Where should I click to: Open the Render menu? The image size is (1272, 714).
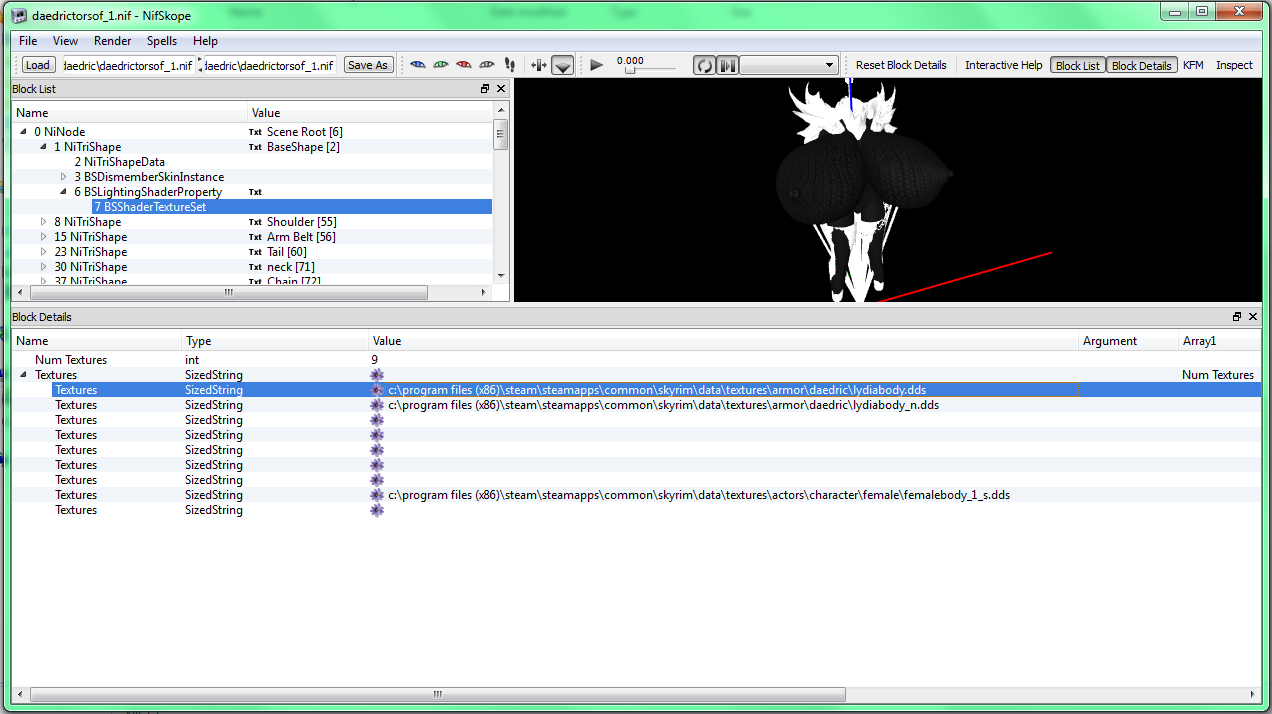tap(112, 41)
